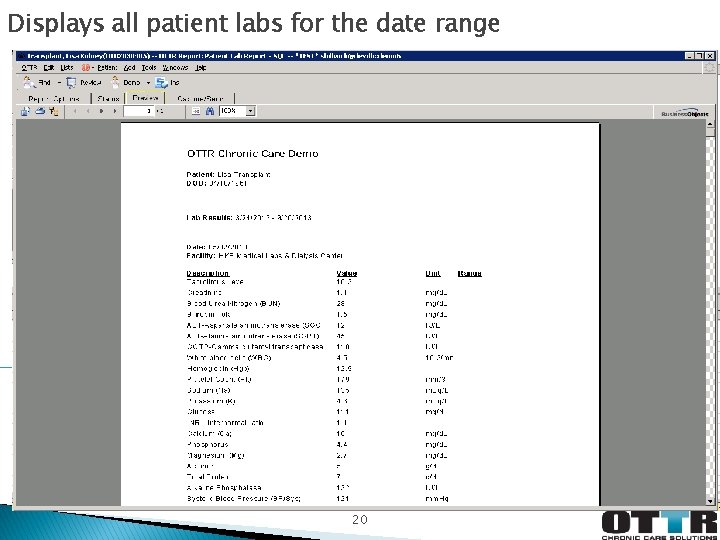Click the Potassium (K) row
The image size is (720, 540).
click(x=317, y=401)
